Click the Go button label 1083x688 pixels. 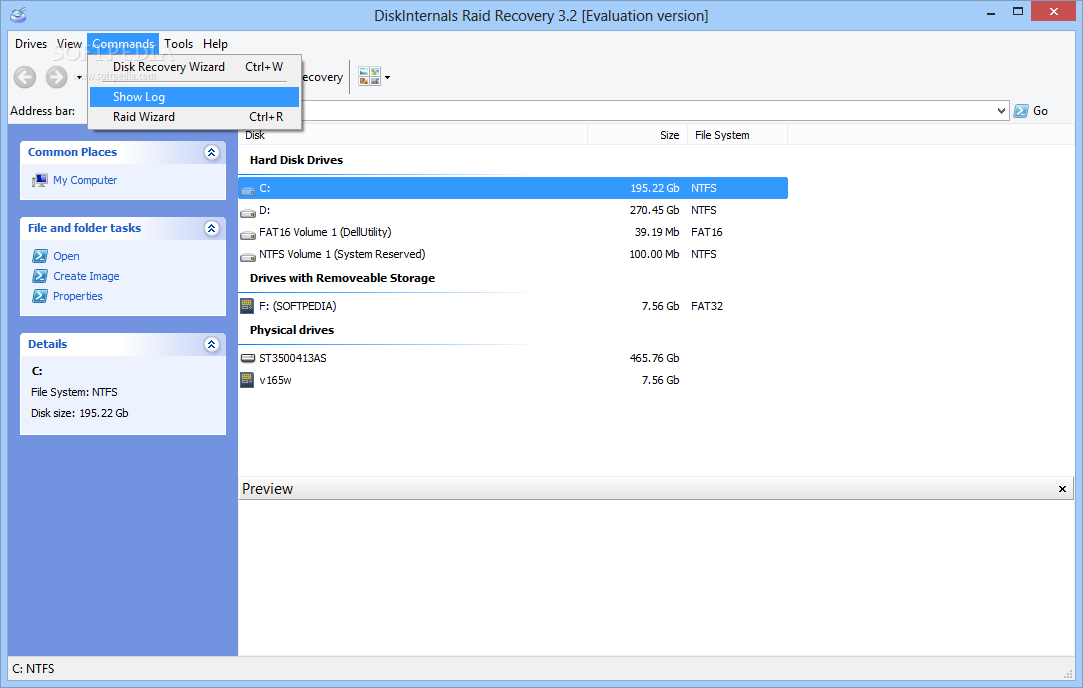[1040, 111]
